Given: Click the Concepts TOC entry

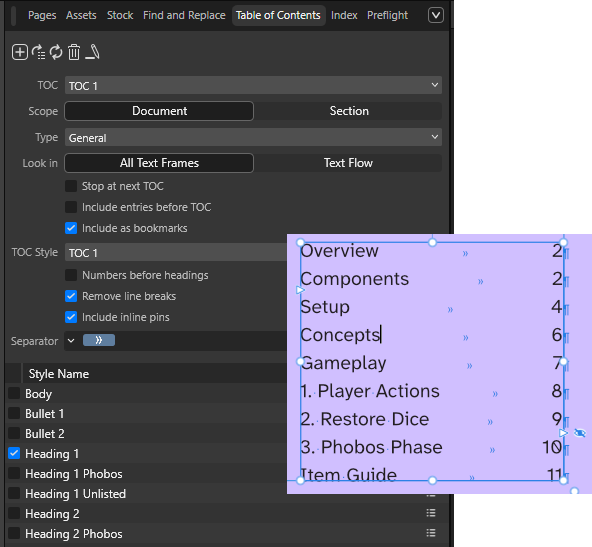Looking at the screenshot, I should point(340,335).
